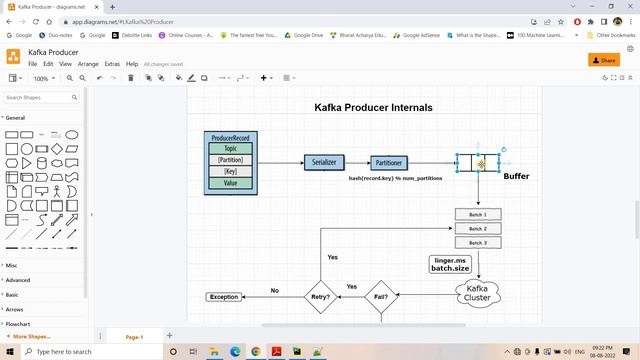Image resolution: width=640 pixels, height=360 pixels.
Task: Select the circle shape in General
Action: [x=27, y=149]
